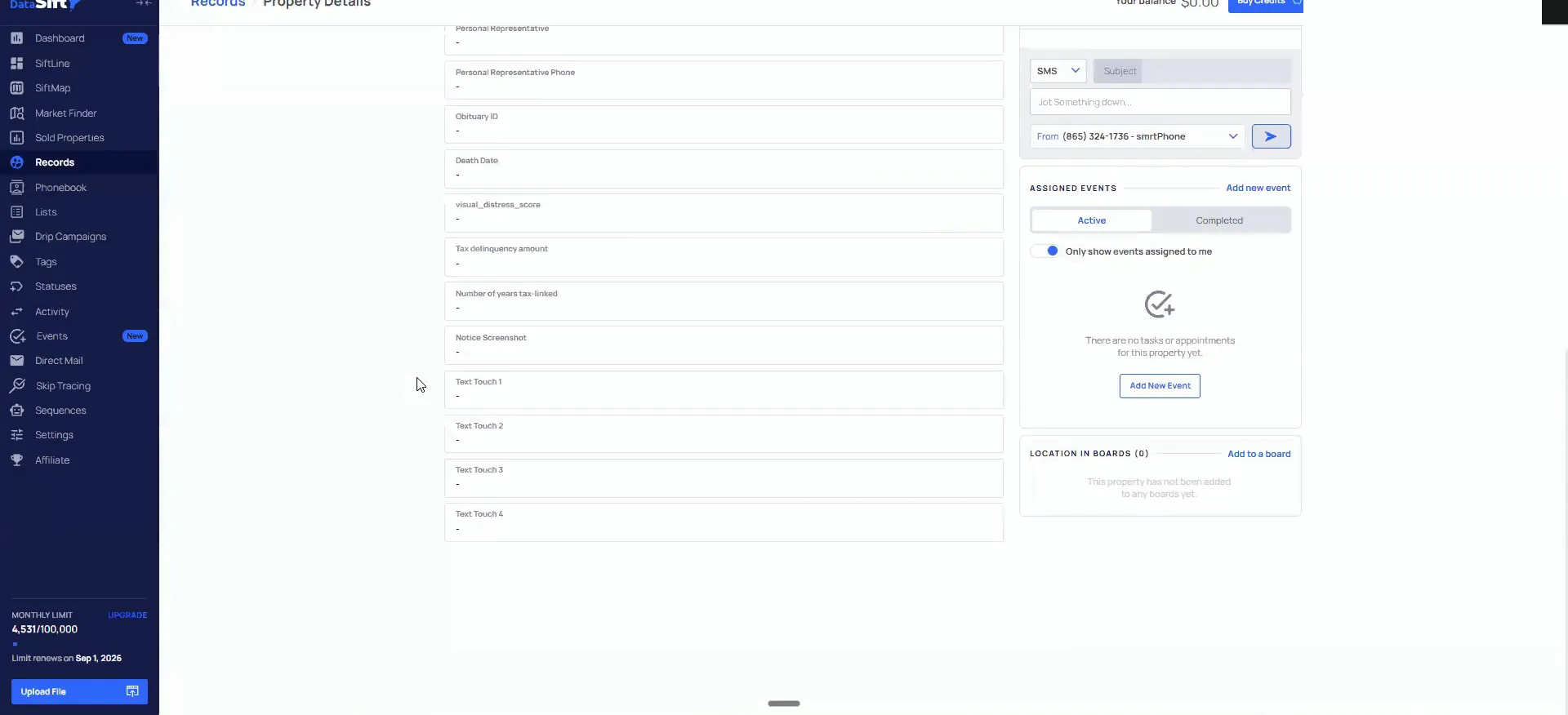Click the Jot Something down text field
Image resolution: width=1568 pixels, height=715 pixels.
click(1160, 102)
